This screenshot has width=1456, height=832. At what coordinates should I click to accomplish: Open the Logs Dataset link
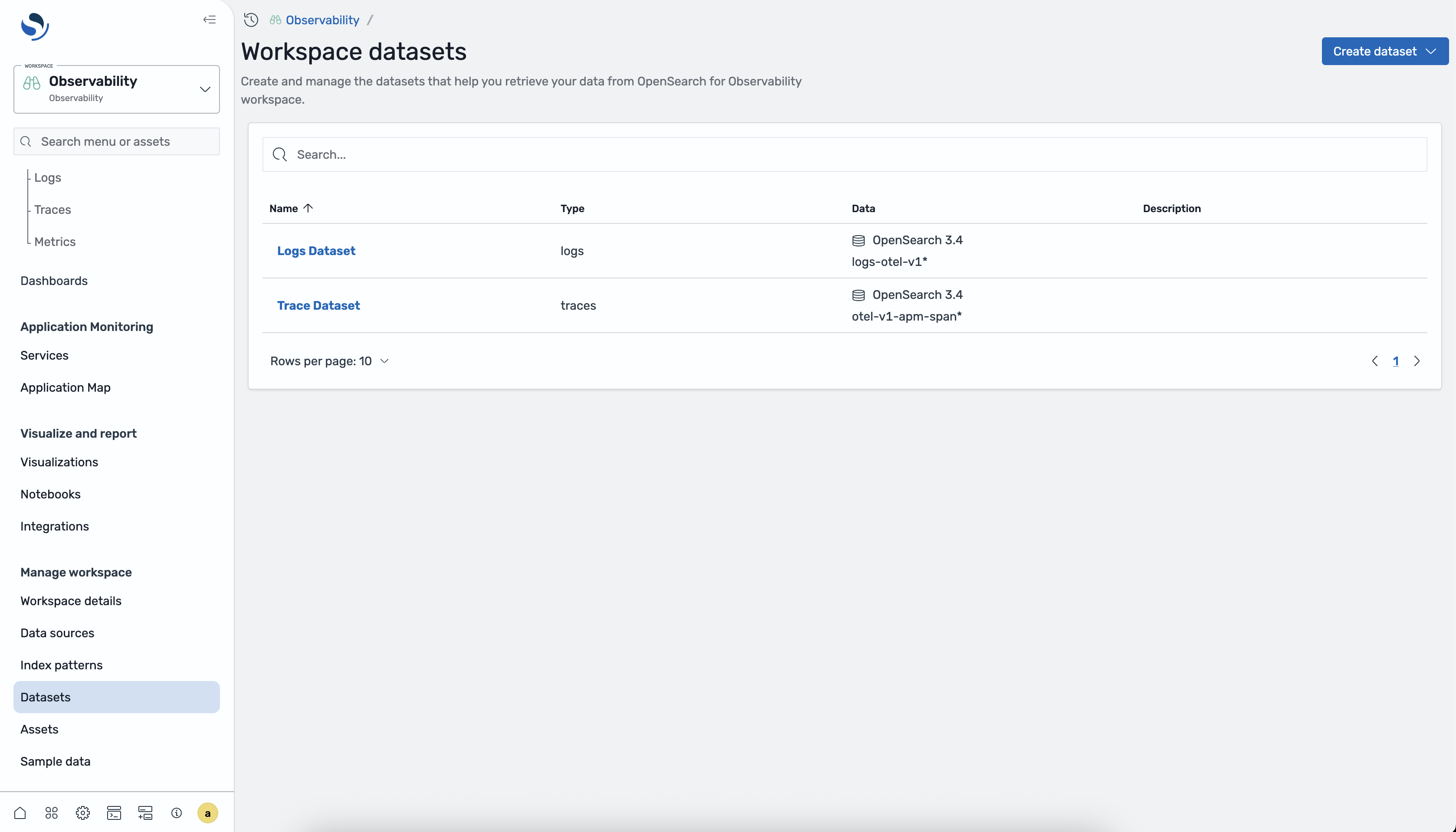(316, 250)
